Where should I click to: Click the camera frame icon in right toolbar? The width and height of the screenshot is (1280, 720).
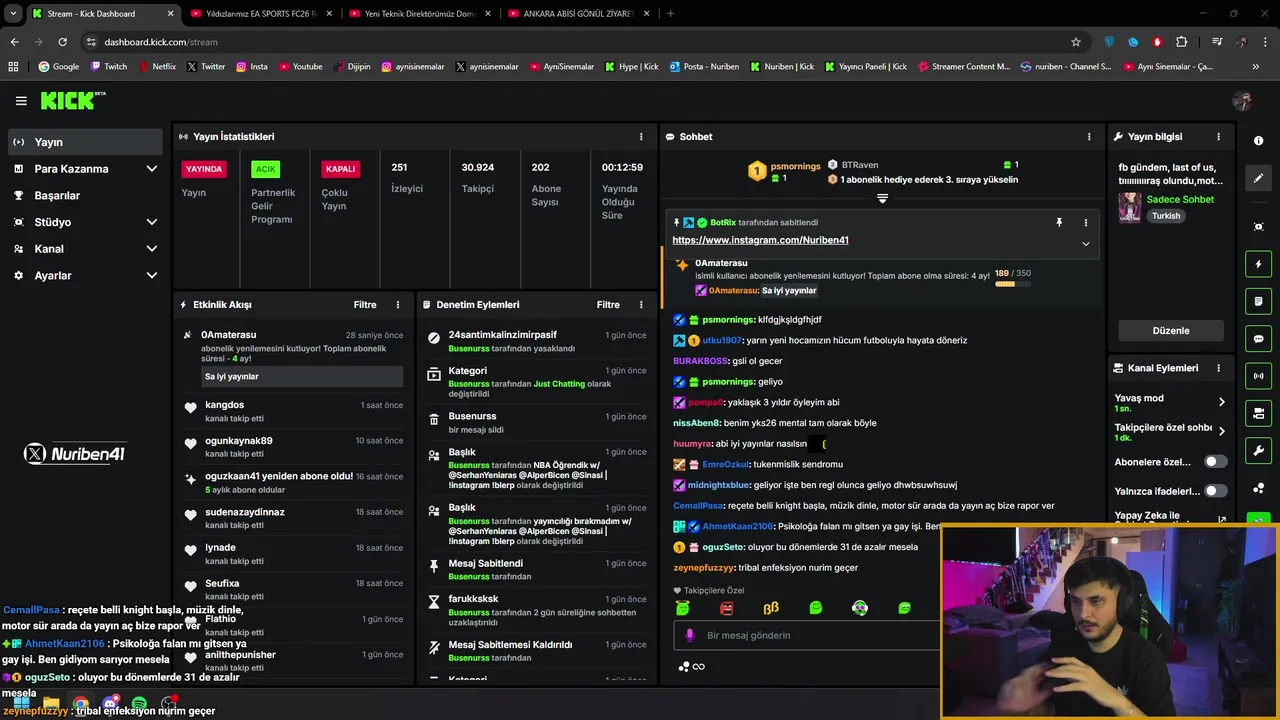pyautogui.click(x=1258, y=227)
